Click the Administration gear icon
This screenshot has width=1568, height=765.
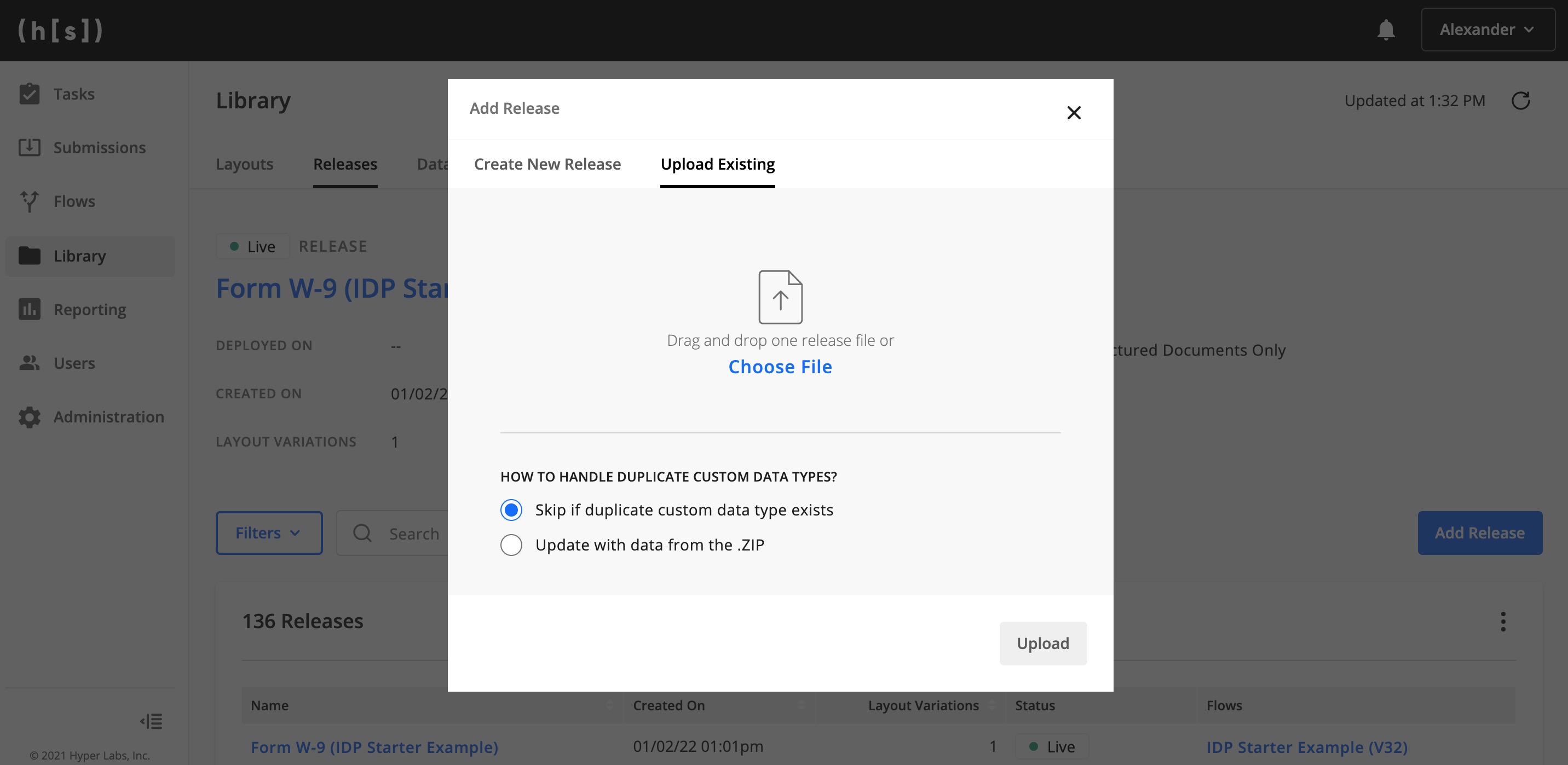(x=29, y=417)
